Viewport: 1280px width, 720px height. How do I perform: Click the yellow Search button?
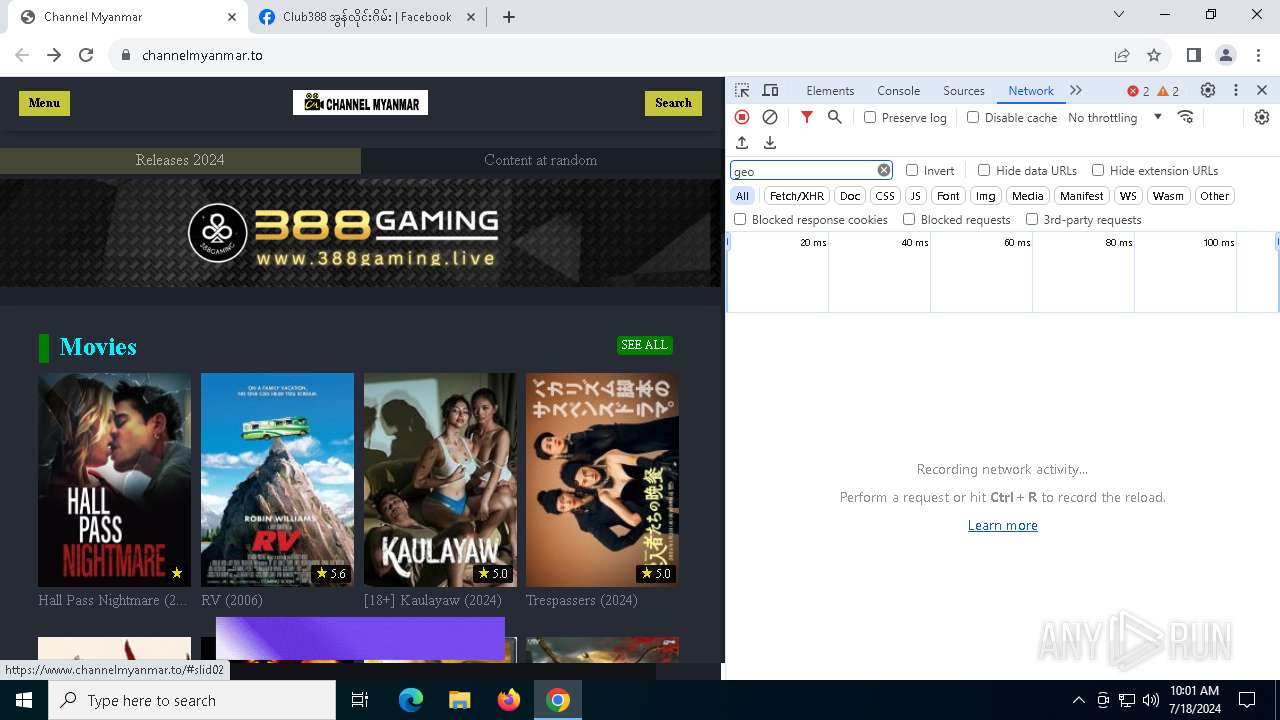tap(673, 103)
